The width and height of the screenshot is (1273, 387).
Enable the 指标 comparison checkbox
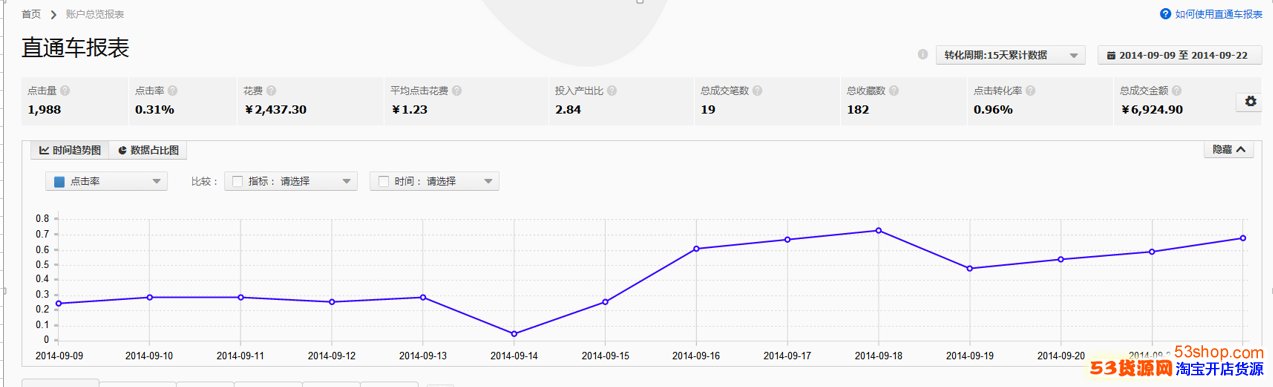coord(238,181)
